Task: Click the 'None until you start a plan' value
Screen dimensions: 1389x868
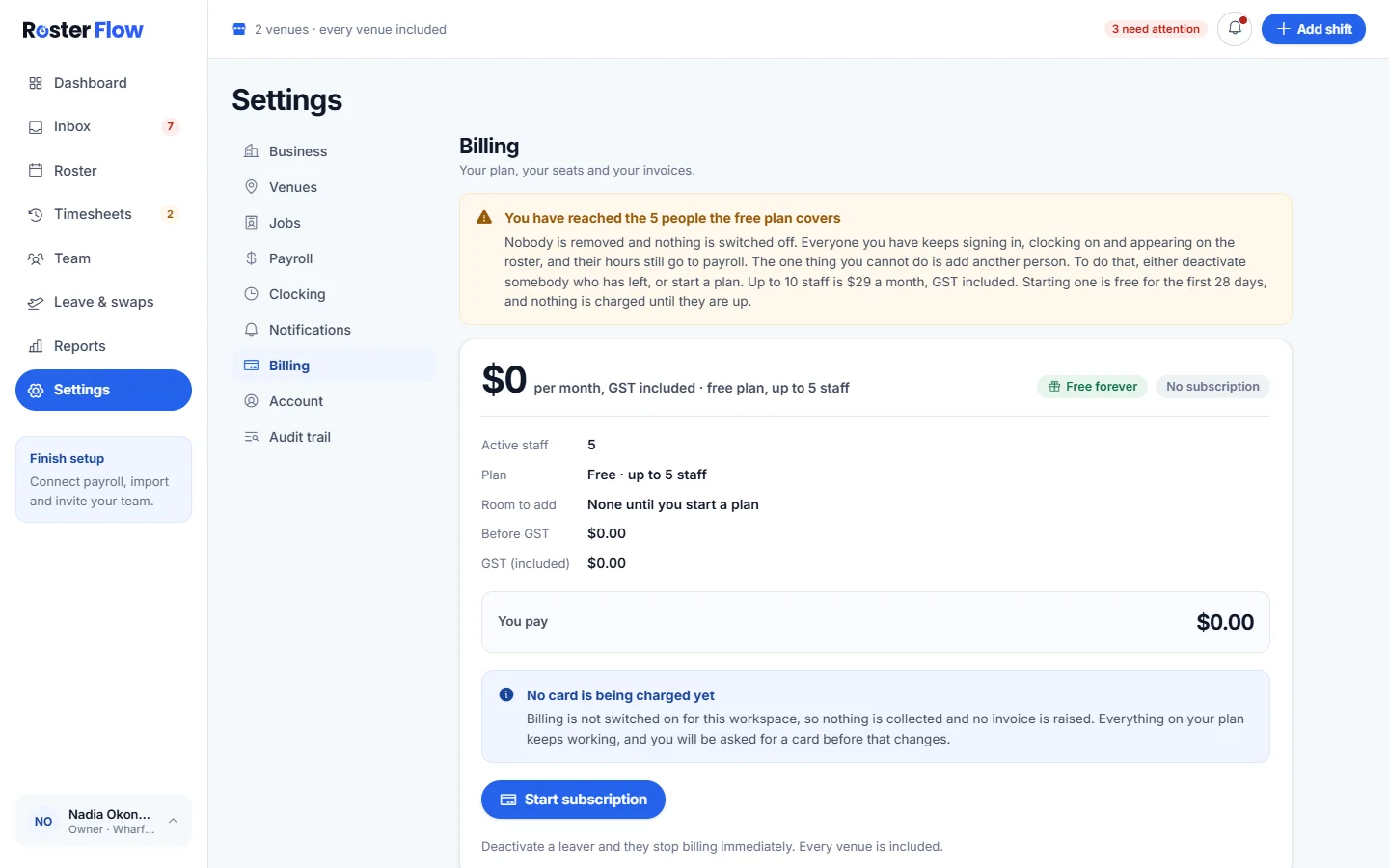Action: [x=673, y=504]
